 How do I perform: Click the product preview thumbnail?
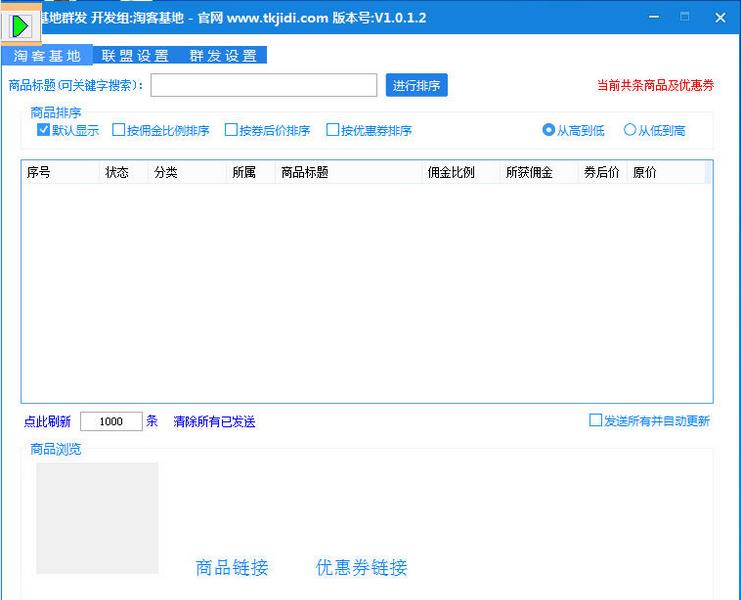97,518
